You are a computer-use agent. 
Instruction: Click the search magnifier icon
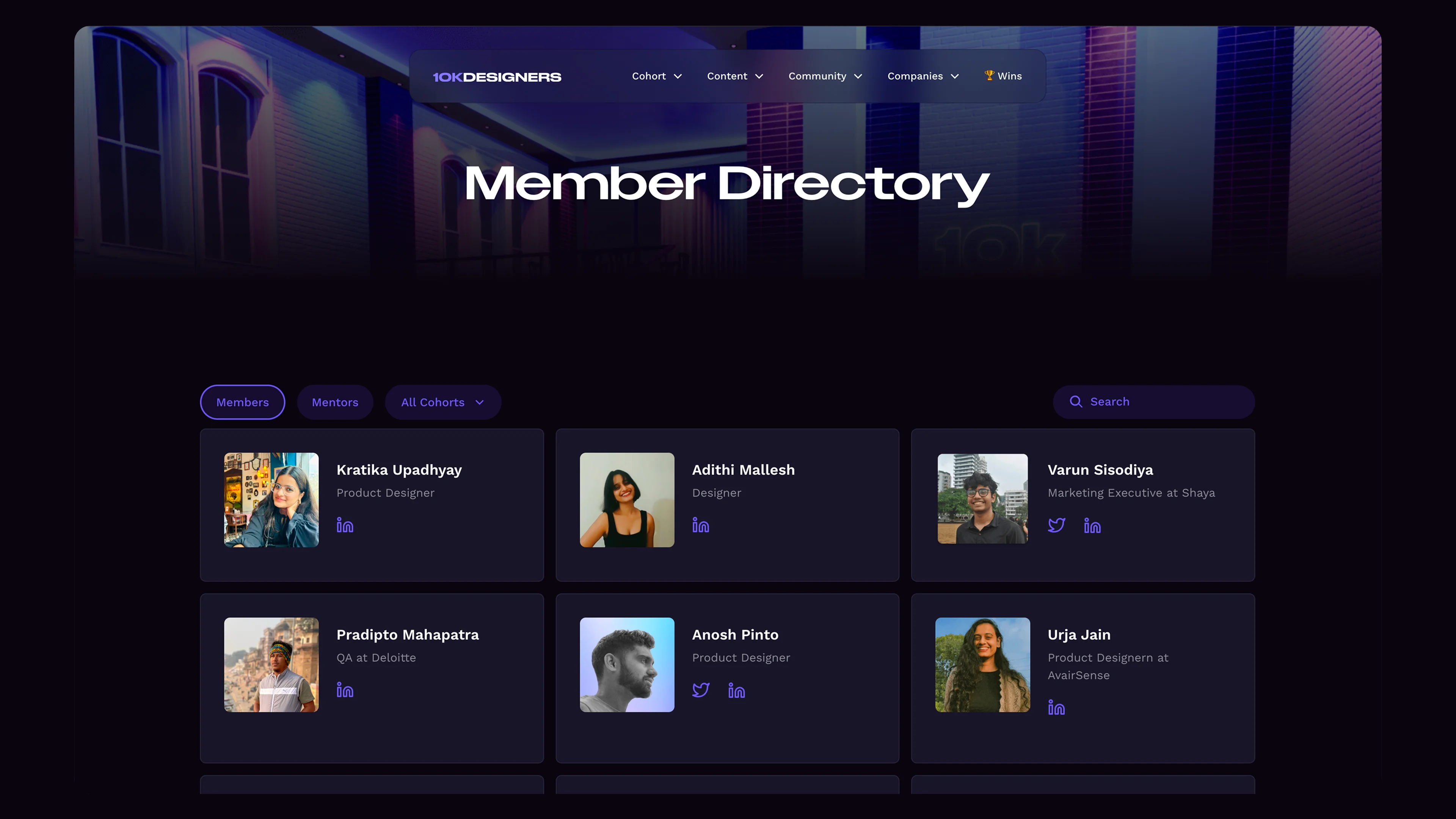click(1076, 402)
